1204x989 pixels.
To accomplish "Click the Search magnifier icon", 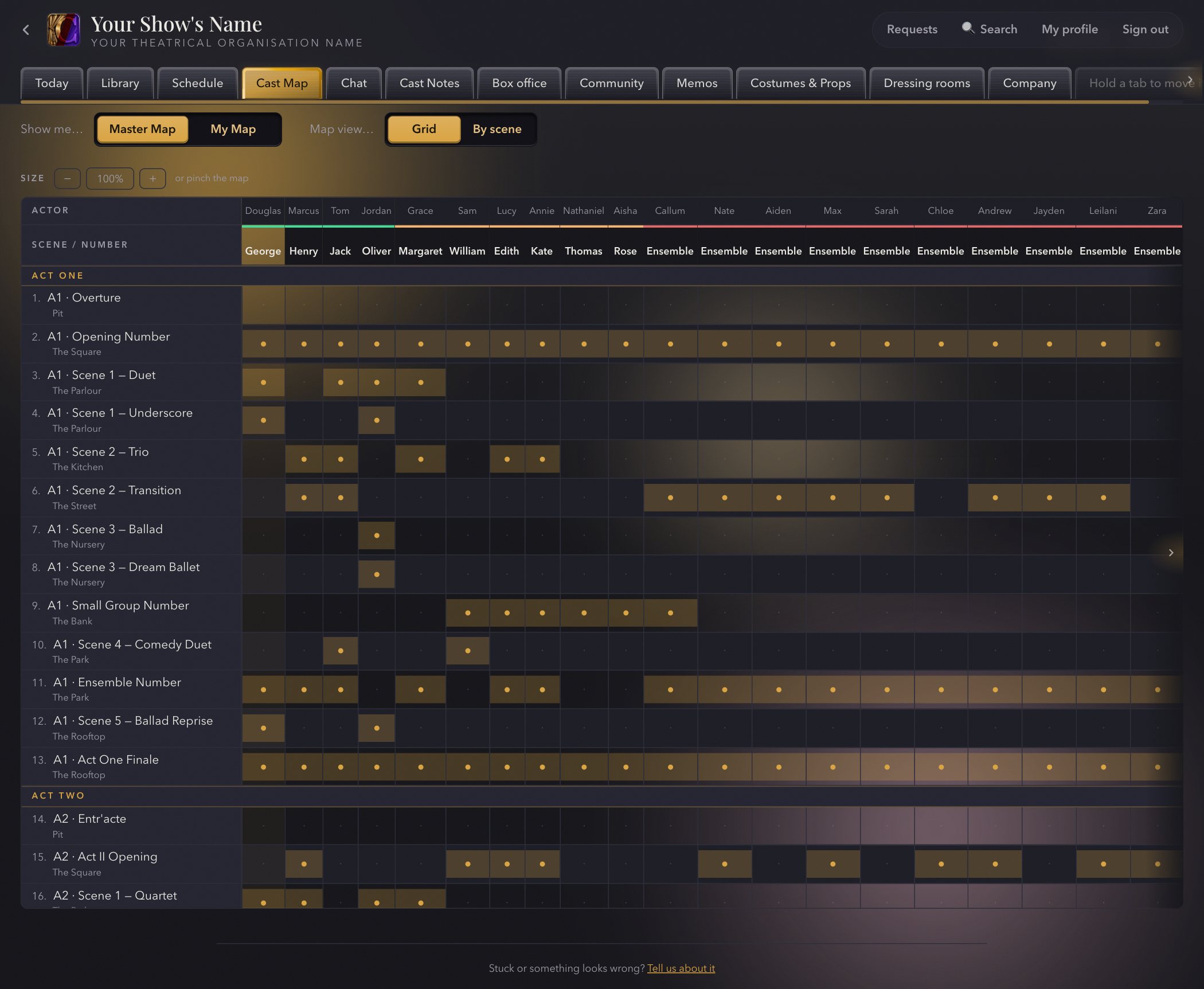I will coord(968,28).
